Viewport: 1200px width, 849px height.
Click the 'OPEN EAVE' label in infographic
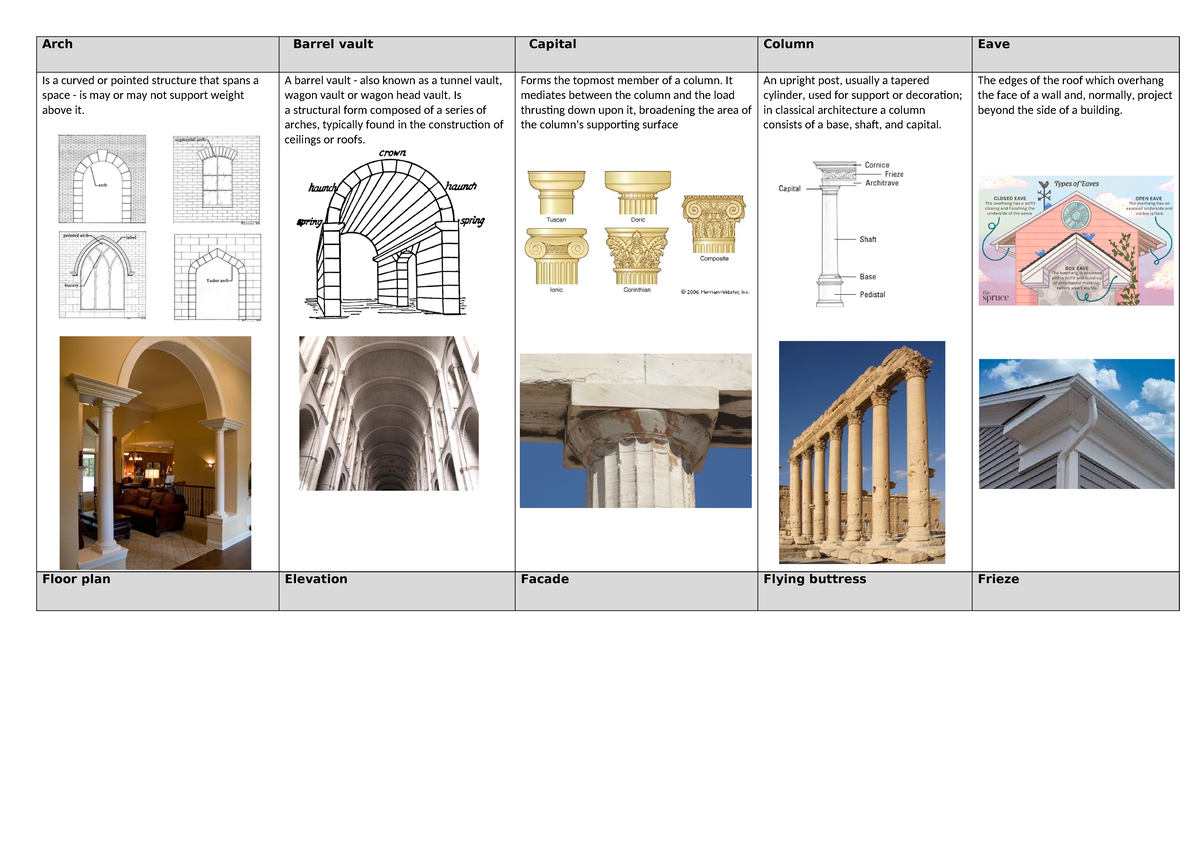point(1148,199)
